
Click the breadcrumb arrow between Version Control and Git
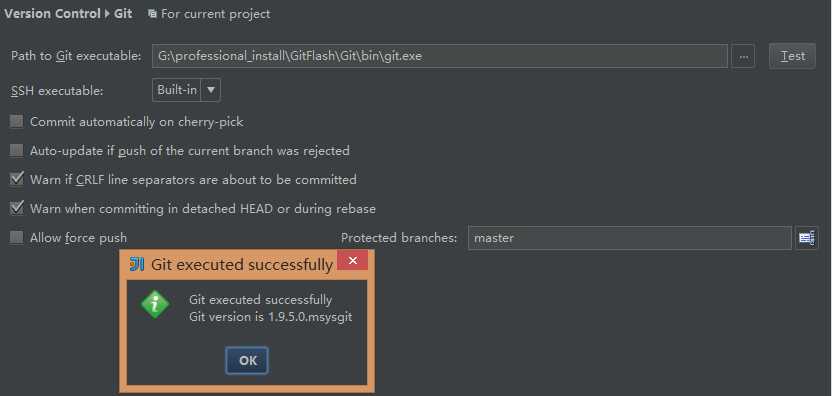pyautogui.click(x=107, y=14)
